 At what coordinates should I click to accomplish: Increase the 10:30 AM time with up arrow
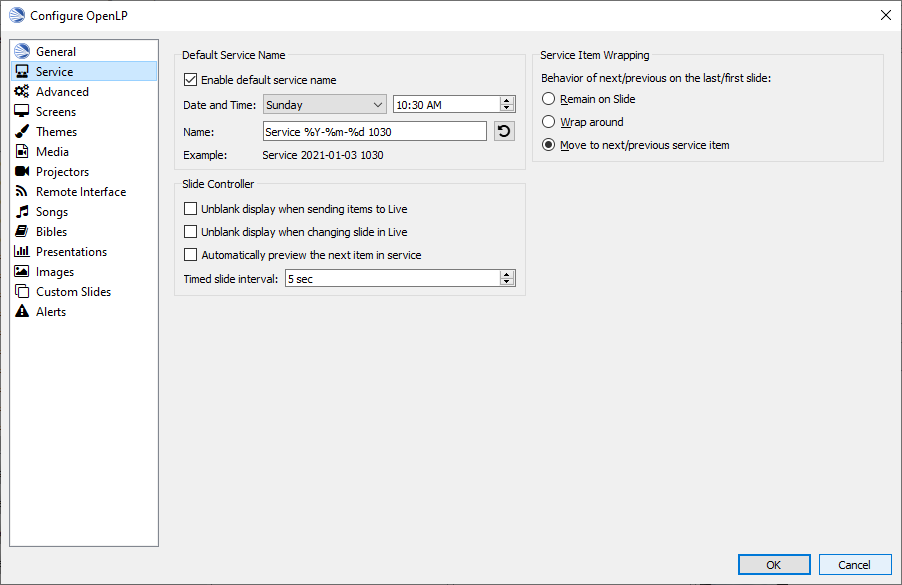pos(507,101)
